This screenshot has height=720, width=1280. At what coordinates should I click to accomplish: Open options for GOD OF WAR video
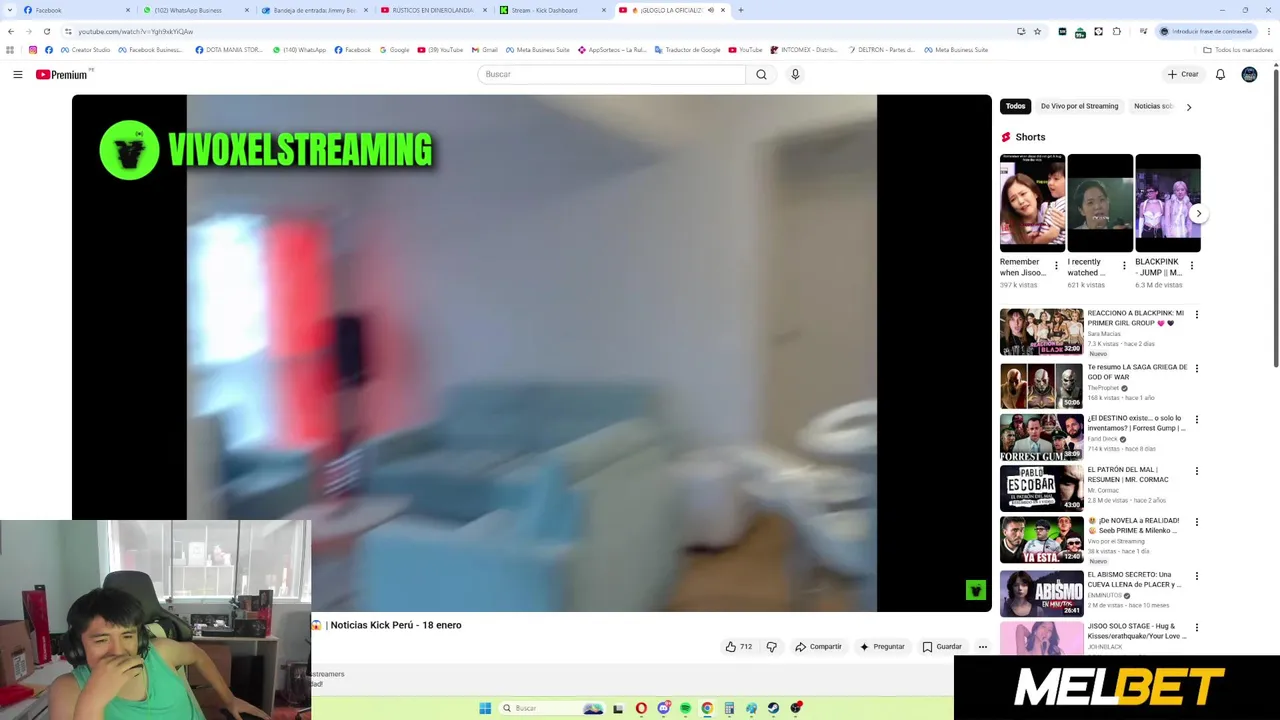click(1196, 368)
